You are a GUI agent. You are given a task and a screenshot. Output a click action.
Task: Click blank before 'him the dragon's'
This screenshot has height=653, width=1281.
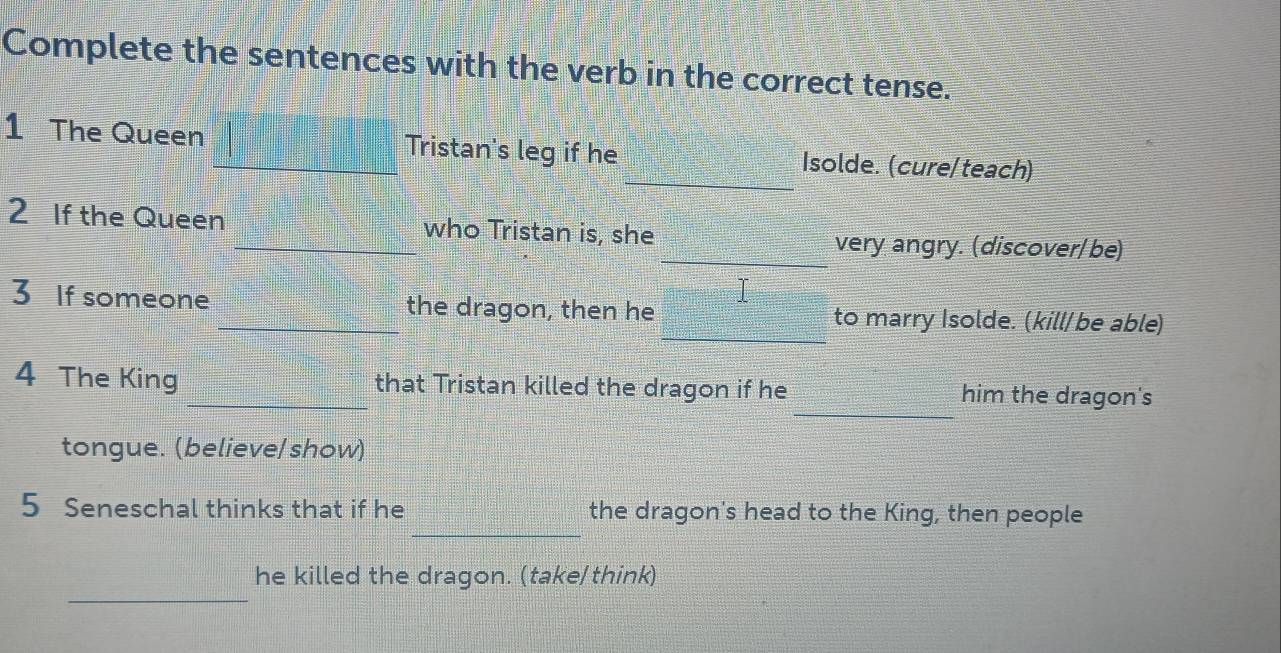tap(874, 398)
